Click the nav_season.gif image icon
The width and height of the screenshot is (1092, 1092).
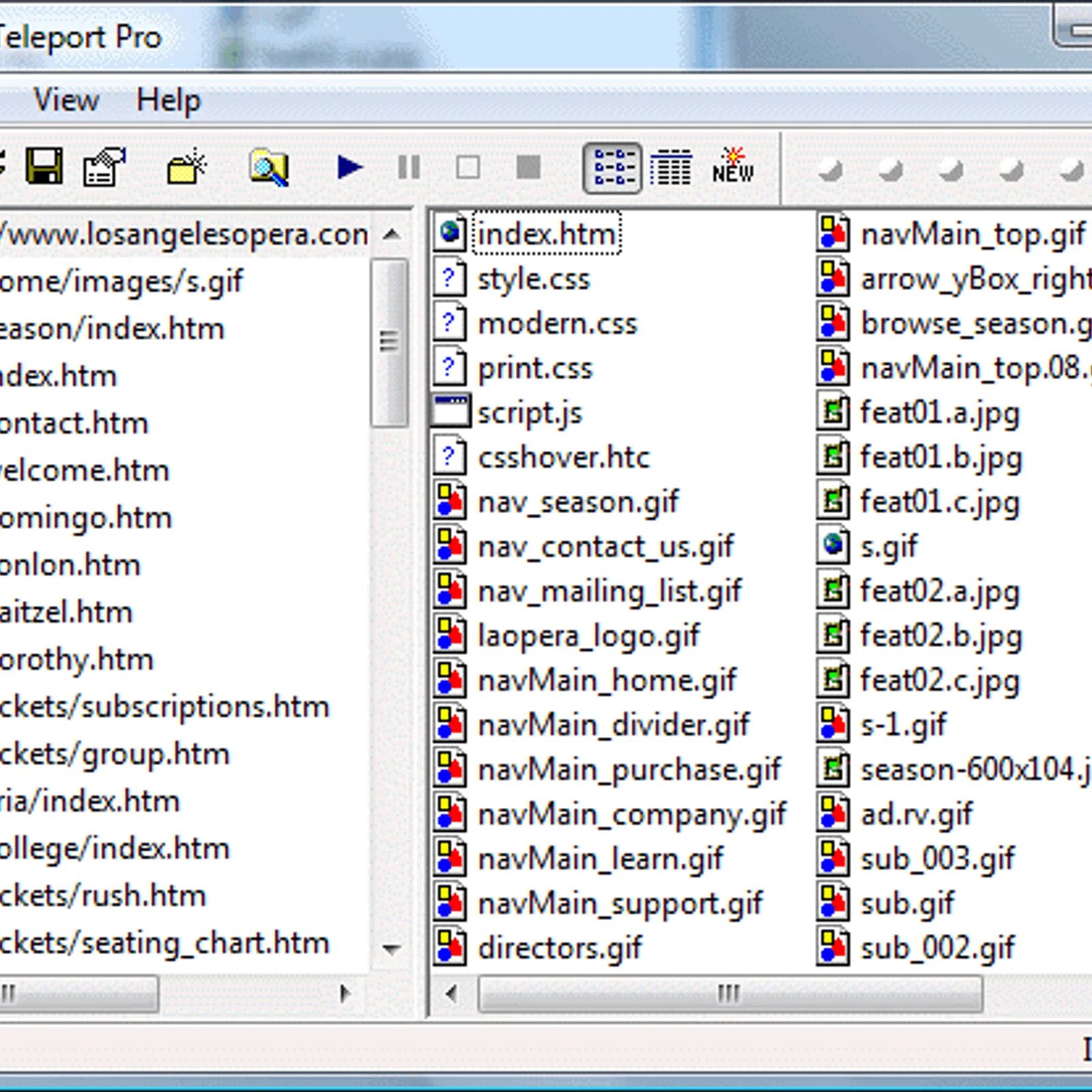[450, 502]
